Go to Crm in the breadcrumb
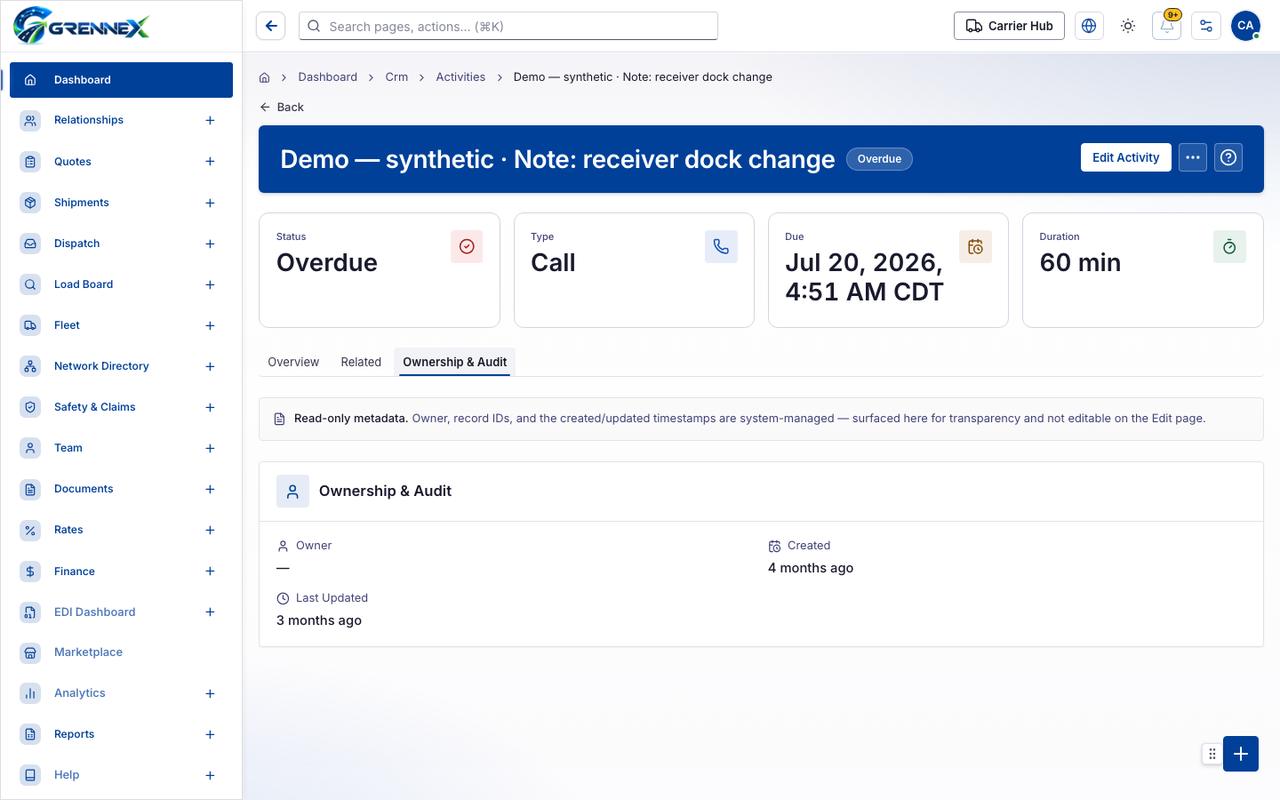 [397, 77]
